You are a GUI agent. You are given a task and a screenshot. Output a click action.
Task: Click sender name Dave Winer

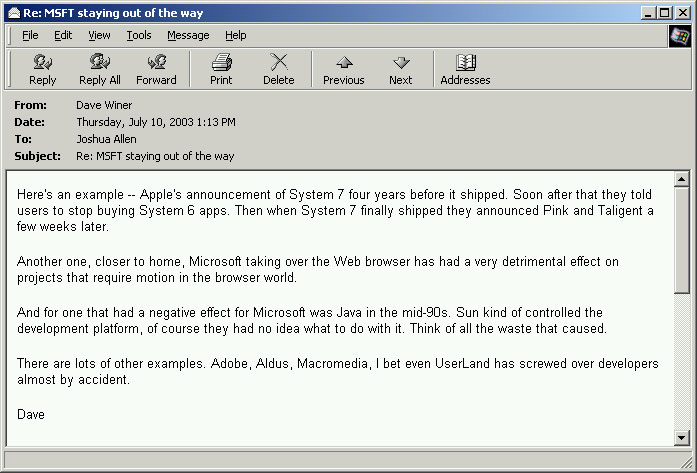[x=104, y=105]
